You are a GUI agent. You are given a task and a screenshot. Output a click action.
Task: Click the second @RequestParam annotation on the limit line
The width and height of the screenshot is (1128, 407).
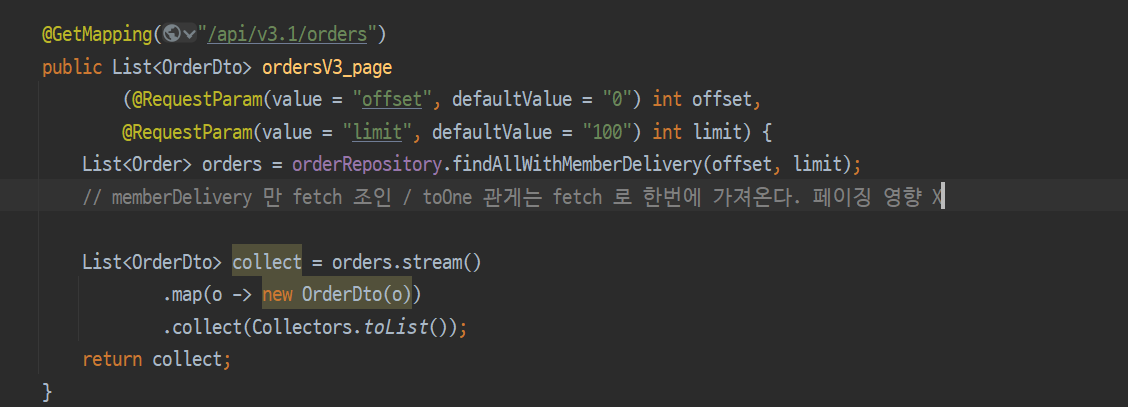coord(187,132)
